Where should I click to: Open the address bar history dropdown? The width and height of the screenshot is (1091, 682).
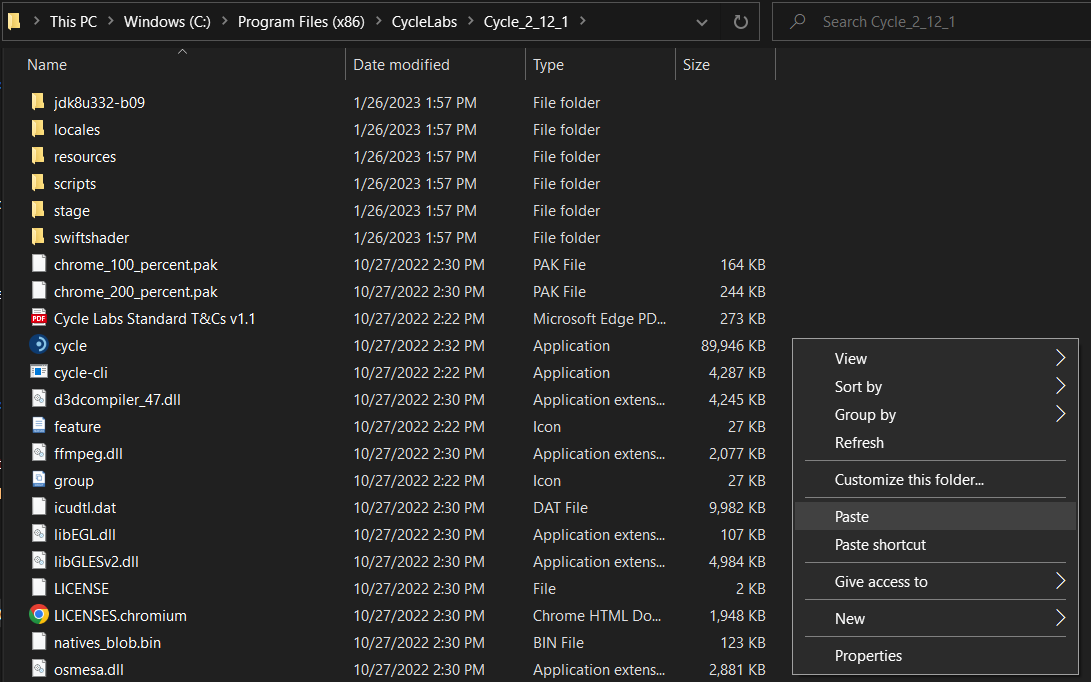point(702,22)
